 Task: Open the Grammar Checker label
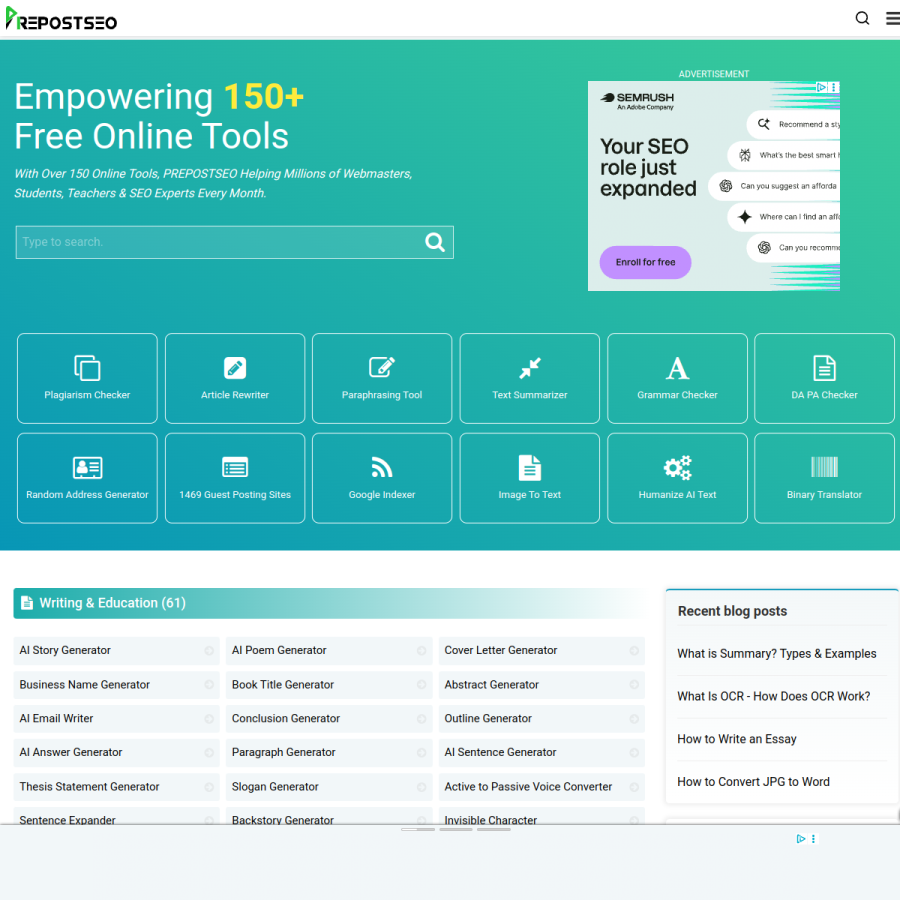[x=677, y=395]
